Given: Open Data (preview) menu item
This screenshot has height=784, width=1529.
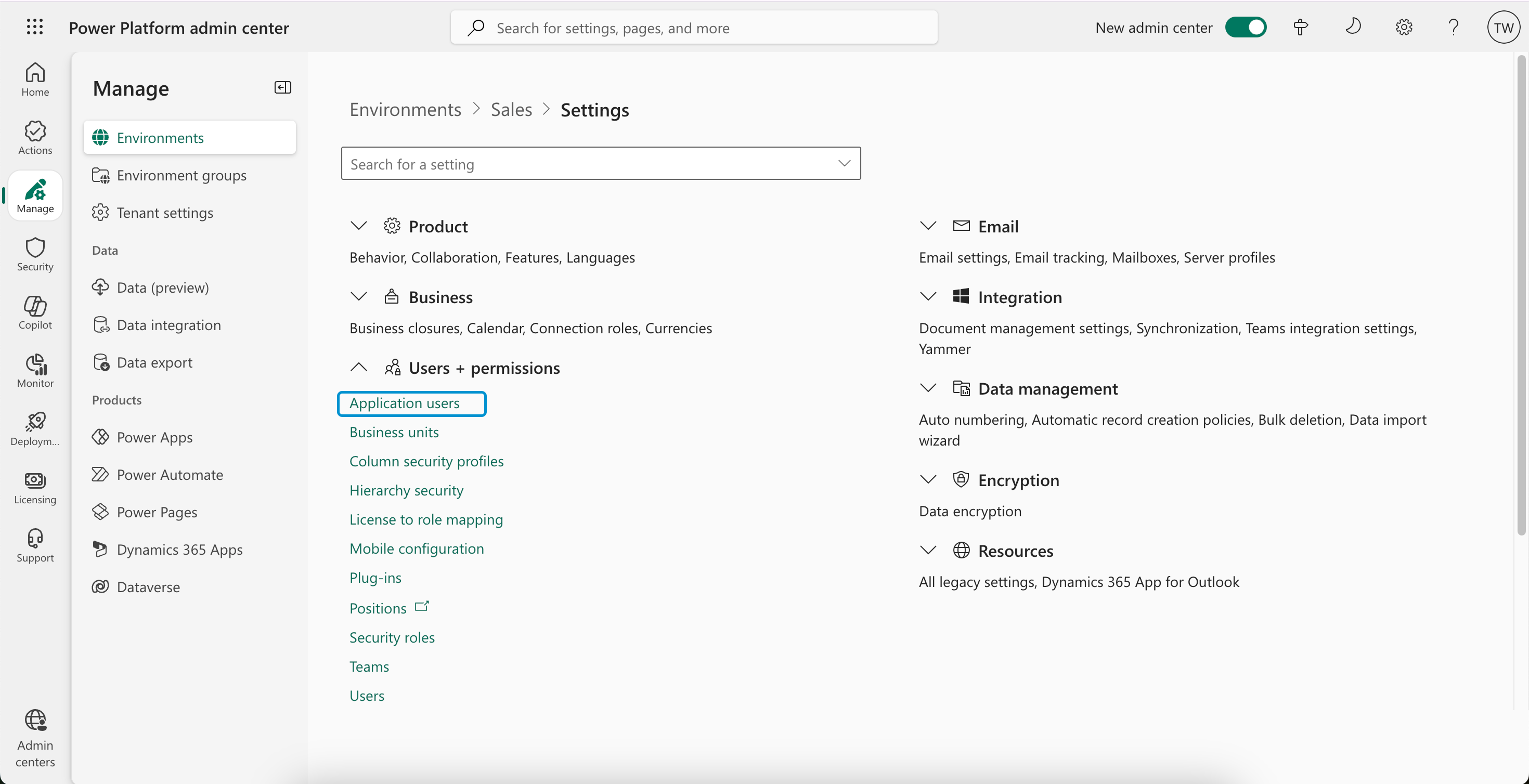Looking at the screenshot, I should click(x=189, y=288).
